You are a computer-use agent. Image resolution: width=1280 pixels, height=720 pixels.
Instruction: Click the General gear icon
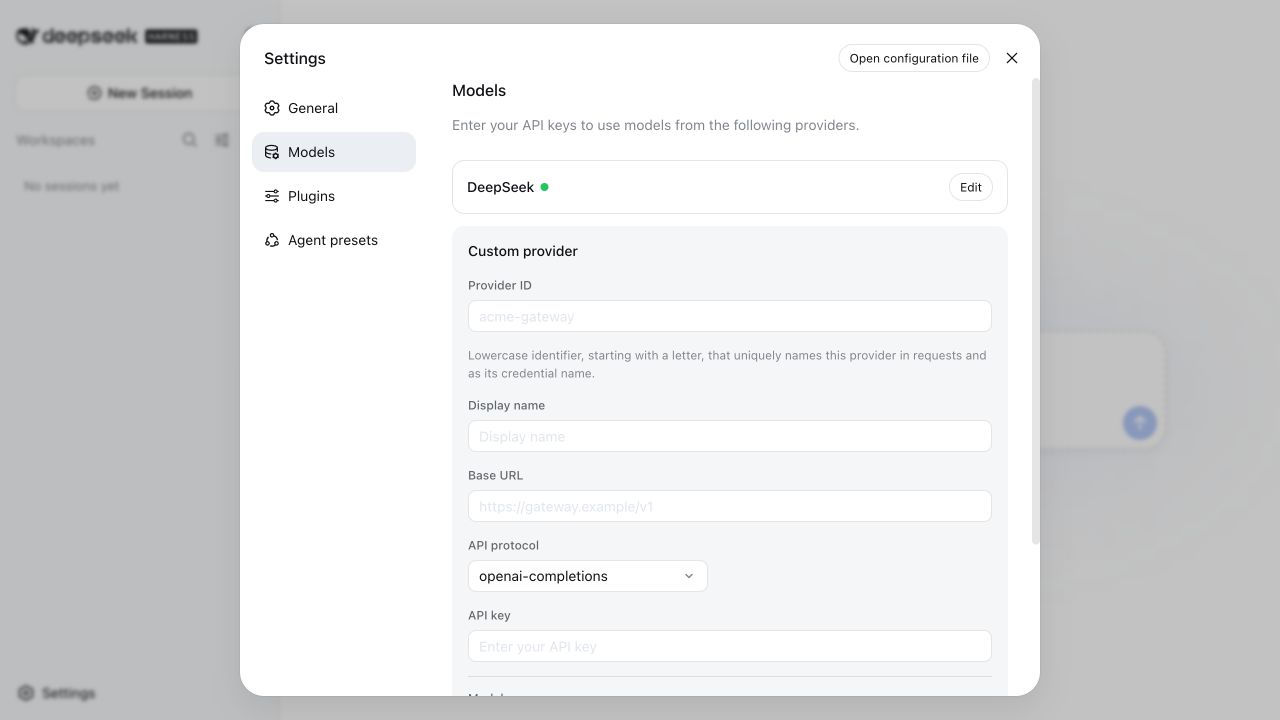point(272,108)
